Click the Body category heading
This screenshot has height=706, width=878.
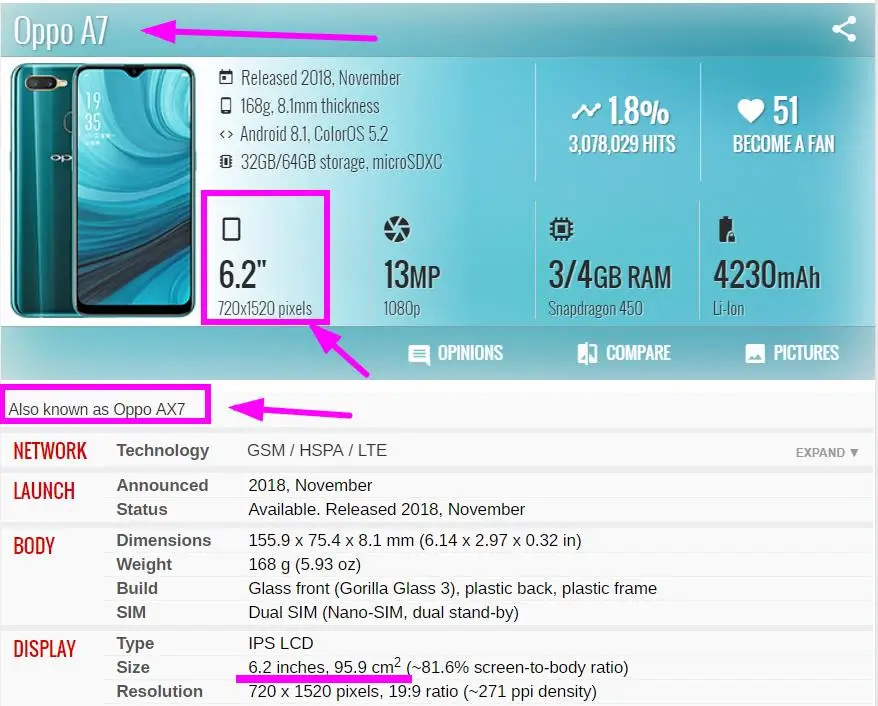pyautogui.click(x=34, y=546)
